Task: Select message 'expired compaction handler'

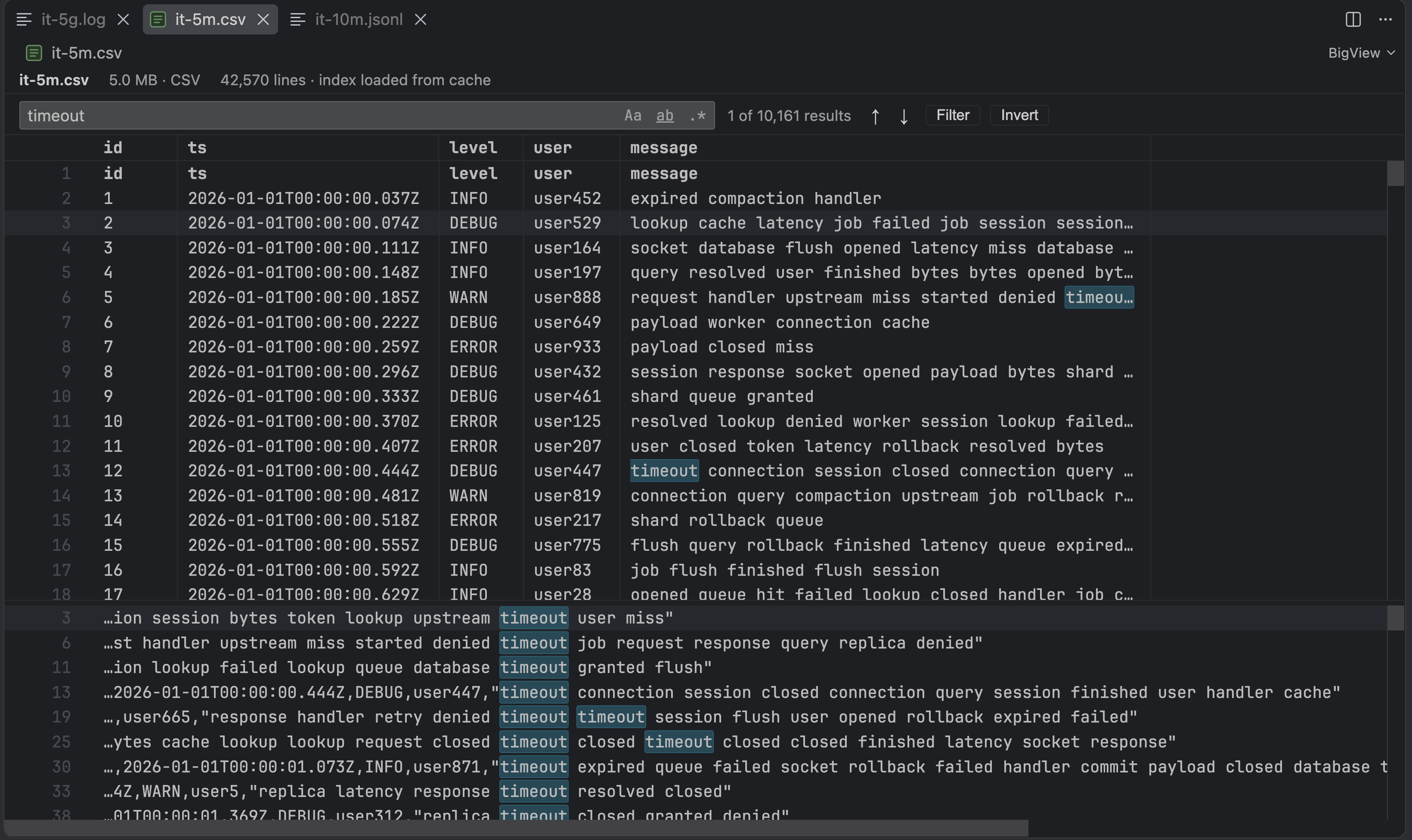Action: pyautogui.click(x=756, y=199)
